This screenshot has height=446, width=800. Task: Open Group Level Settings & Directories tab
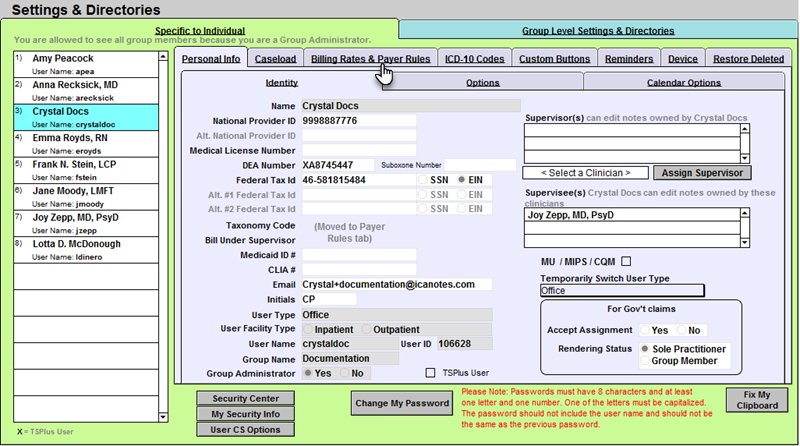coord(597,31)
